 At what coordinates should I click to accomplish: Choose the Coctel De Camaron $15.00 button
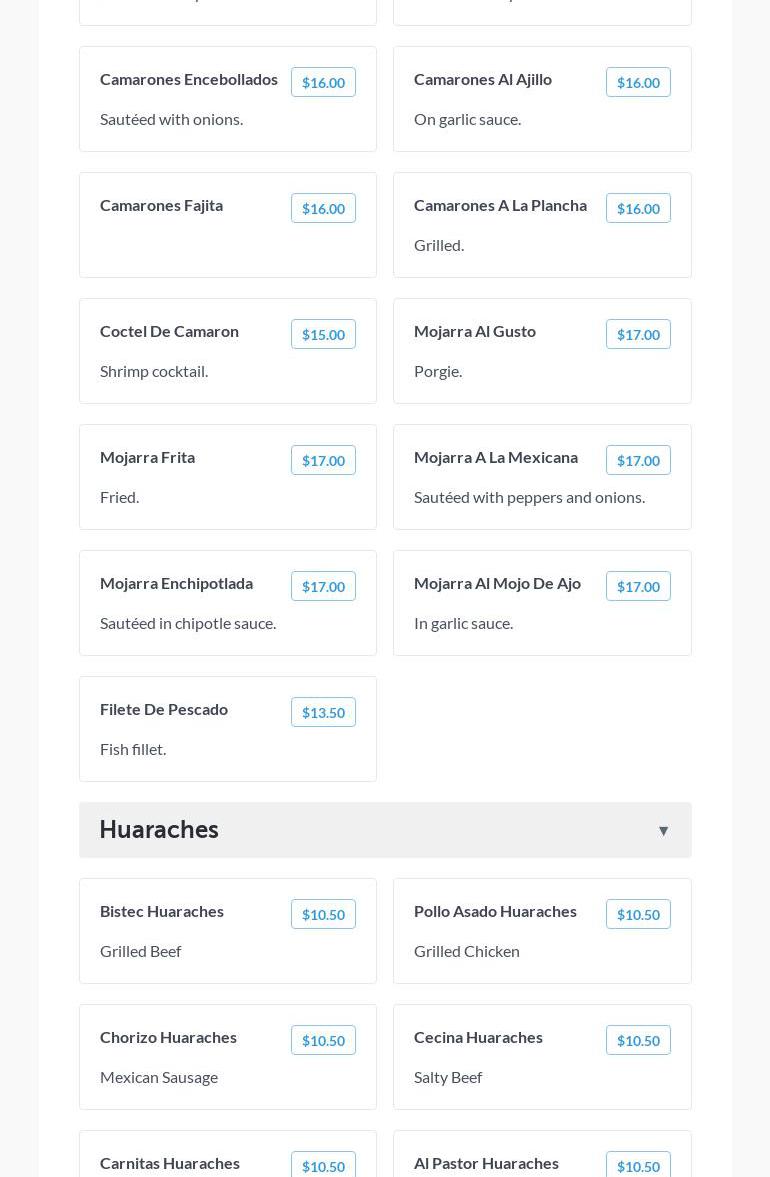[323, 335]
